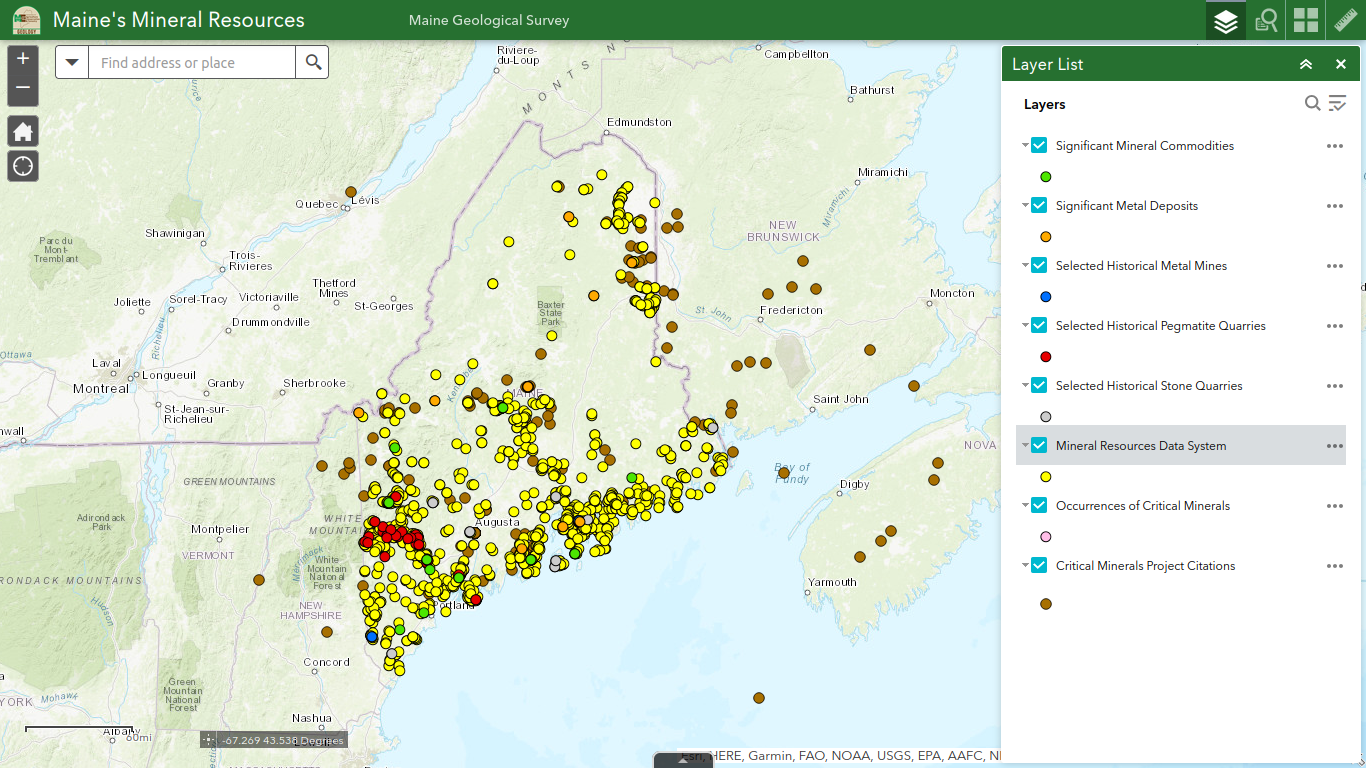Click the red Pegmatite Quarries legend symbol
The width and height of the screenshot is (1366, 768).
pos(1046,357)
